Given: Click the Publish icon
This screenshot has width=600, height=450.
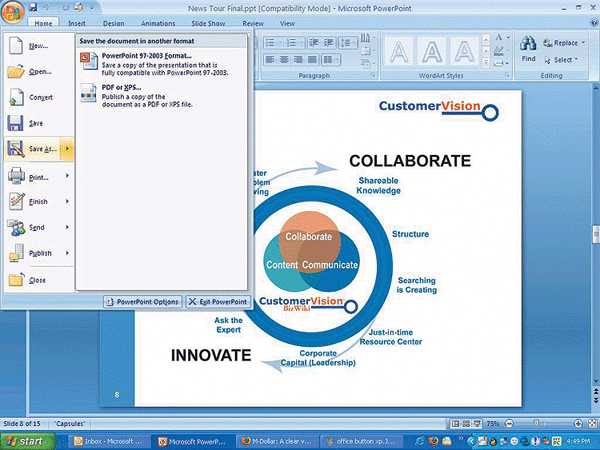Looking at the screenshot, I should (x=16, y=253).
